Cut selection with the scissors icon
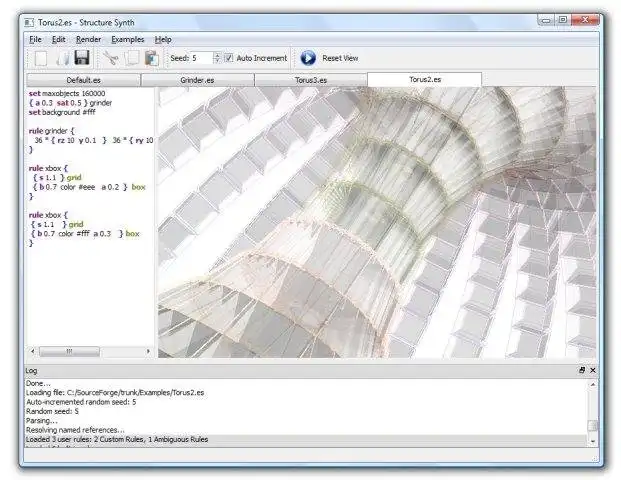The width and height of the screenshot is (621, 480). coord(111,58)
